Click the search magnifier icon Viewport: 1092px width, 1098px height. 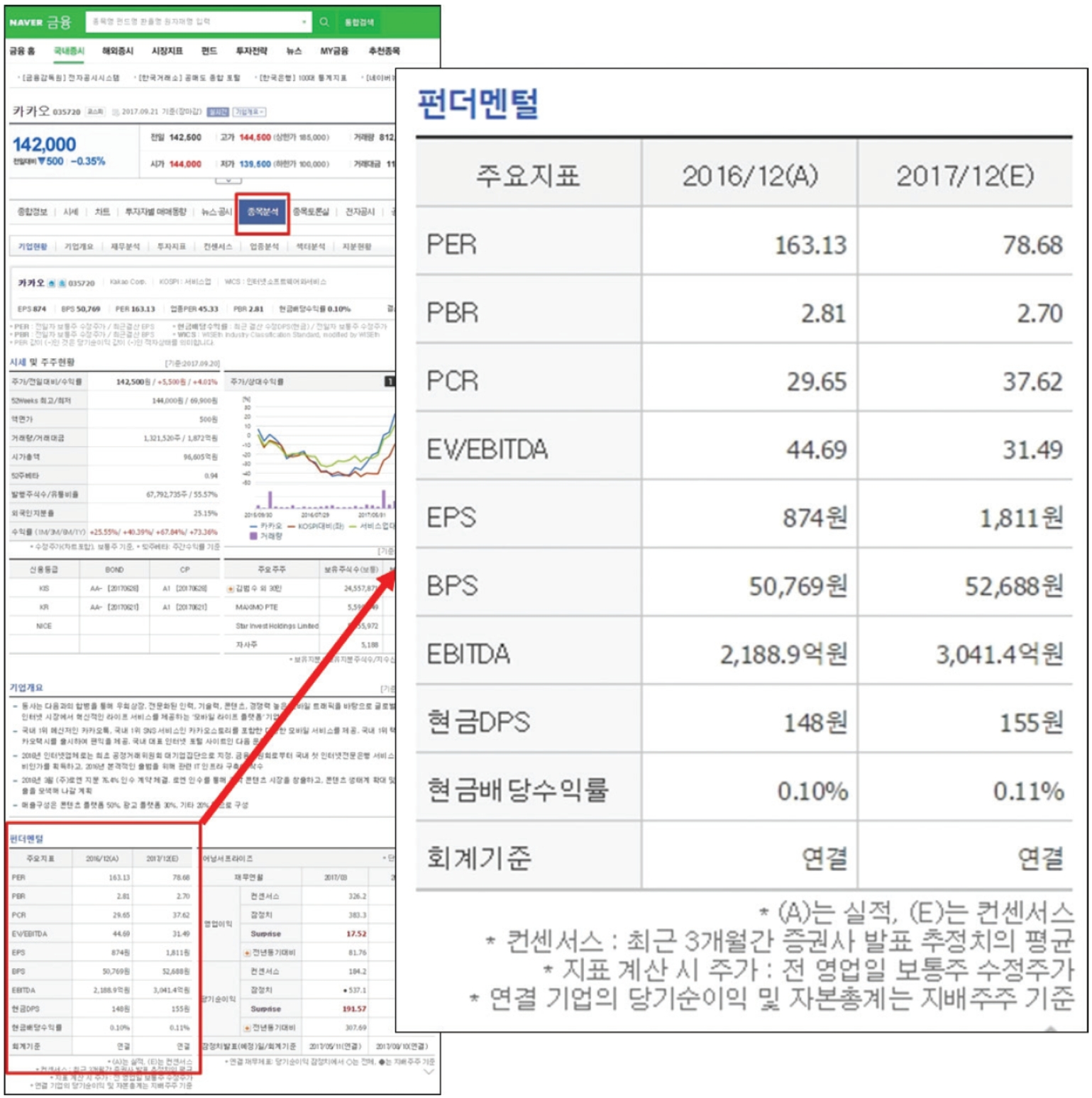click(x=324, y=22)
